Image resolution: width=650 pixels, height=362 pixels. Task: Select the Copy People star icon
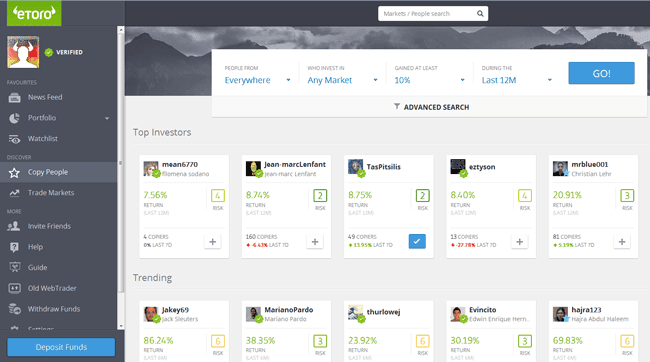click(x=15, y=172)
